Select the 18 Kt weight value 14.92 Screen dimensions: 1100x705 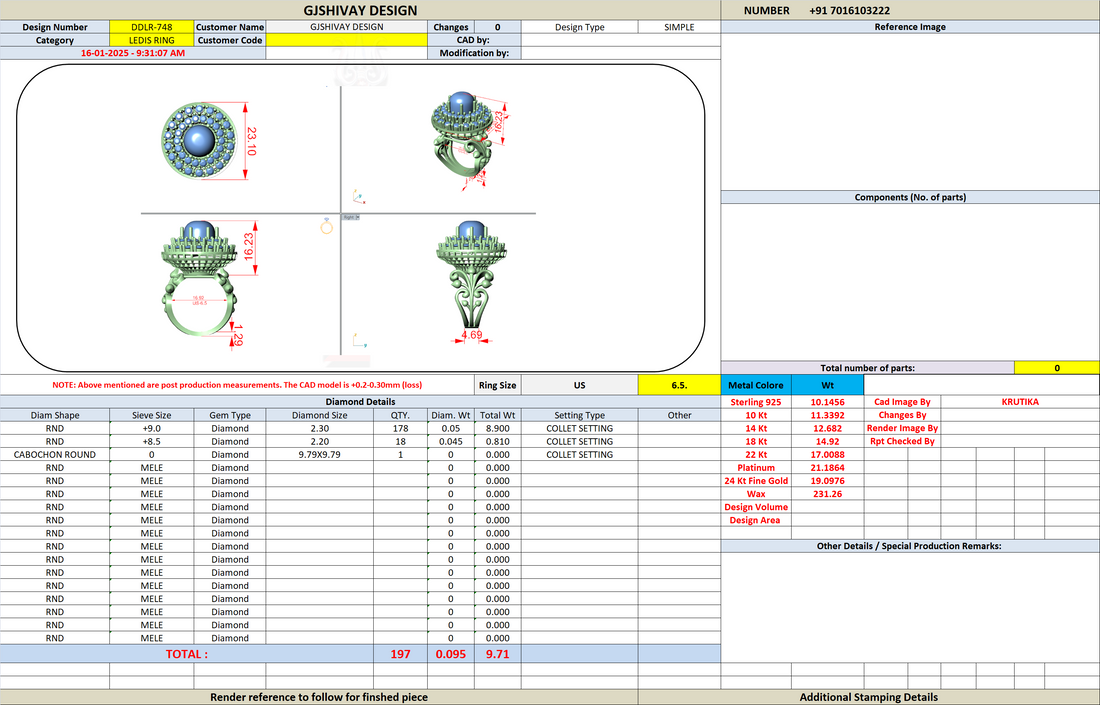tap(828, 441)
